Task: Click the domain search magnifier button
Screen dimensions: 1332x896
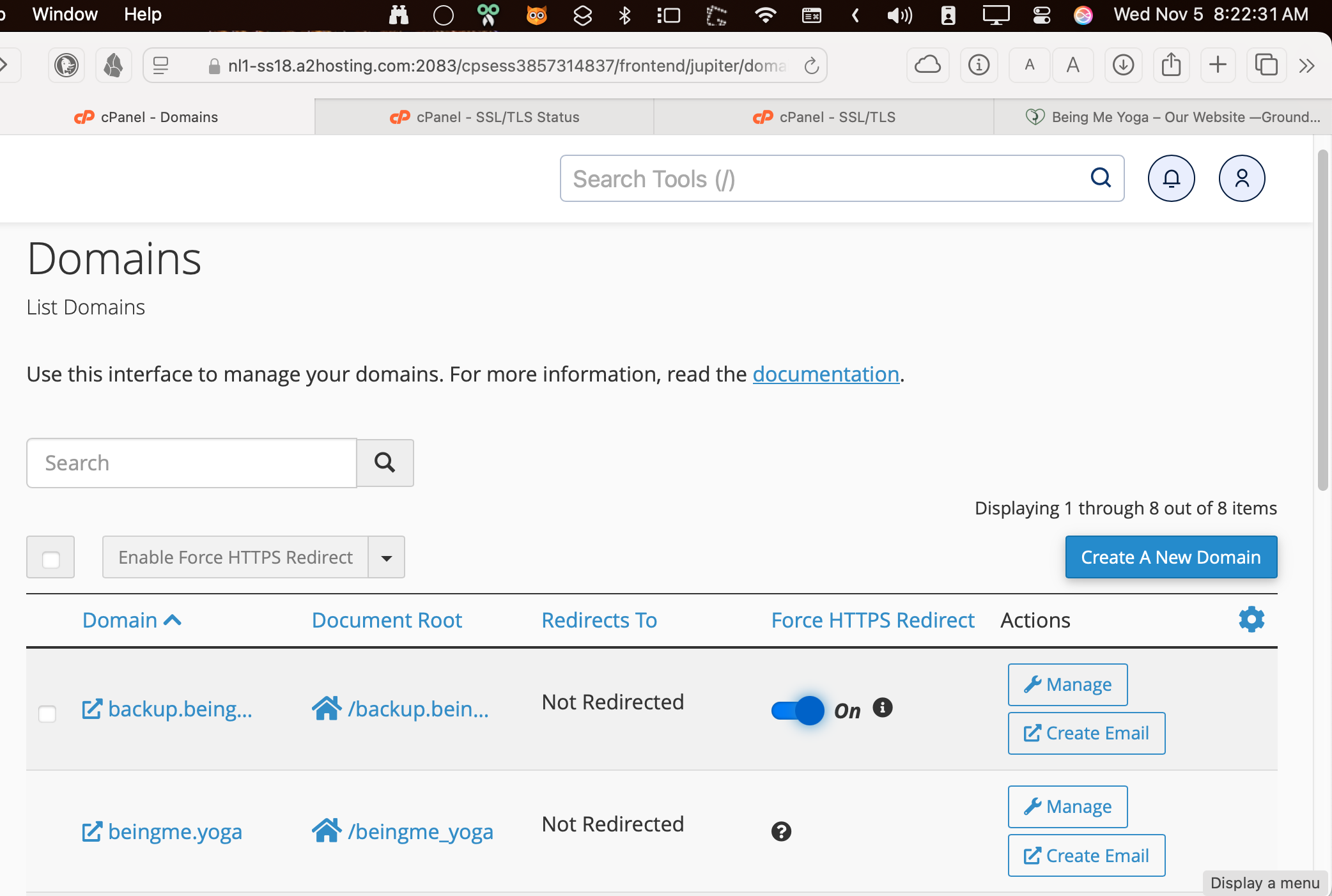Action: pos(385,463)
